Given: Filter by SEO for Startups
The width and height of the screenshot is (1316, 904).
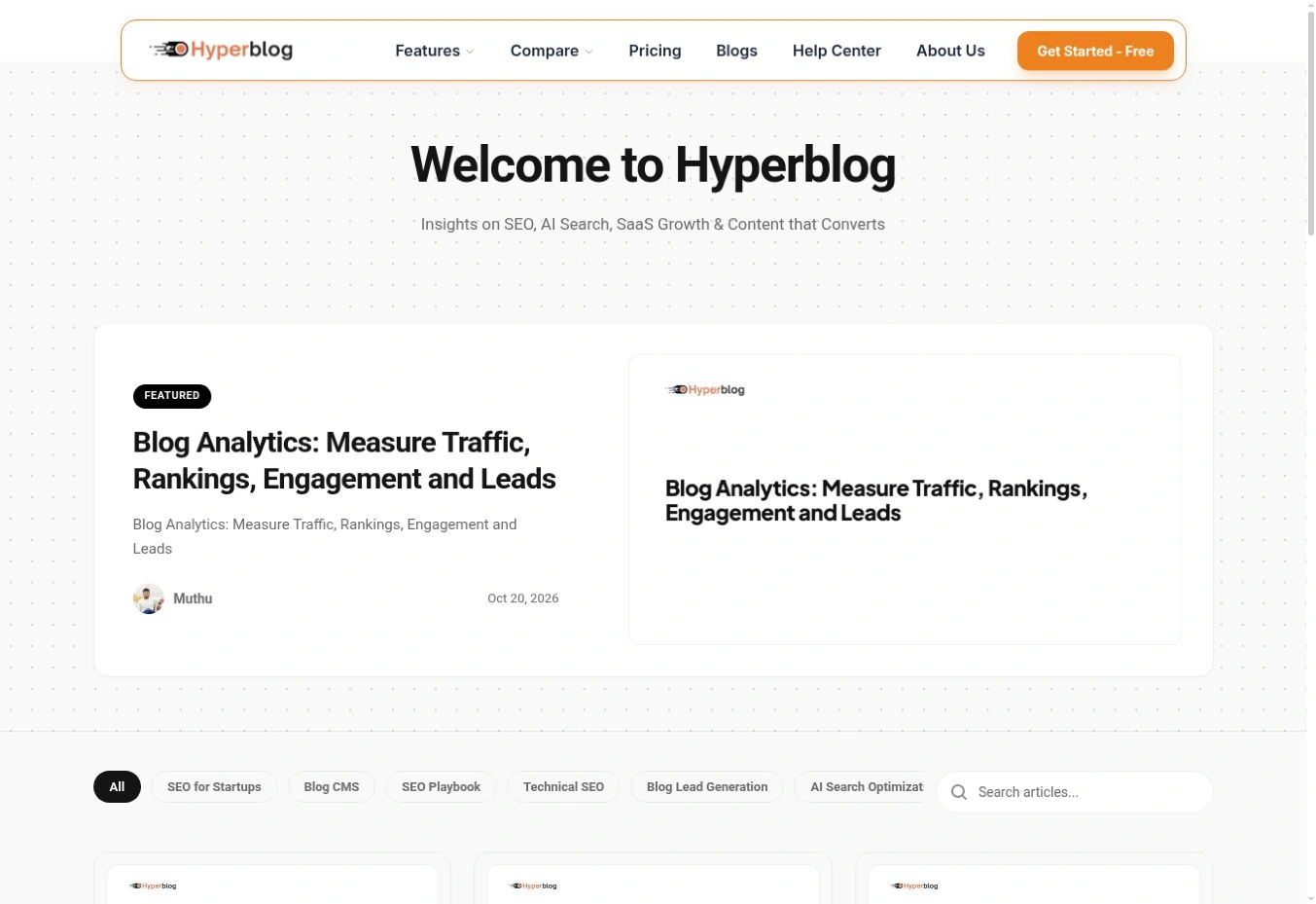Looking at the screenshot, I should (x=214, y=786).
